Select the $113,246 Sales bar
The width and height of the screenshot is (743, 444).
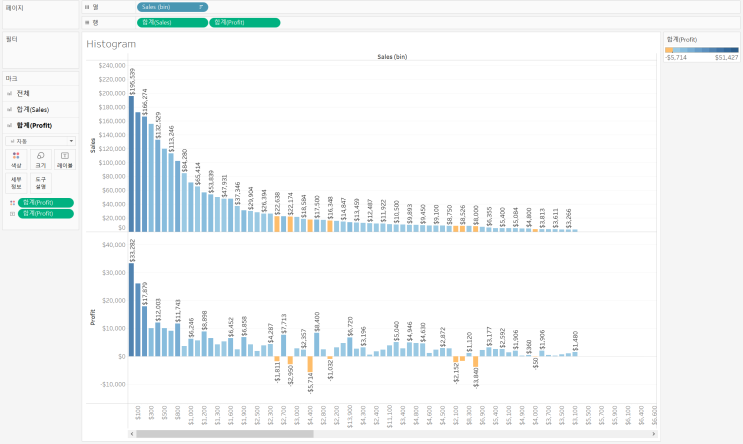(x=171, y=192)
